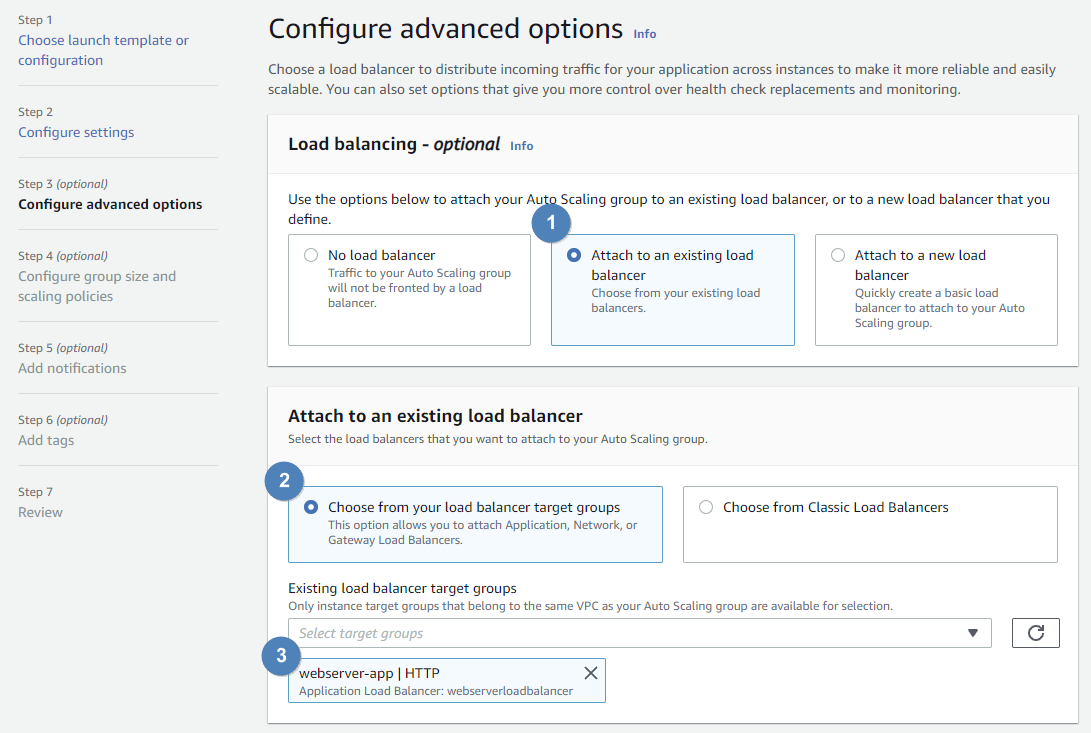1091x733 pixels.
Task: Pick Choose from Classic Load Balancers option
Action: point(706,507)
